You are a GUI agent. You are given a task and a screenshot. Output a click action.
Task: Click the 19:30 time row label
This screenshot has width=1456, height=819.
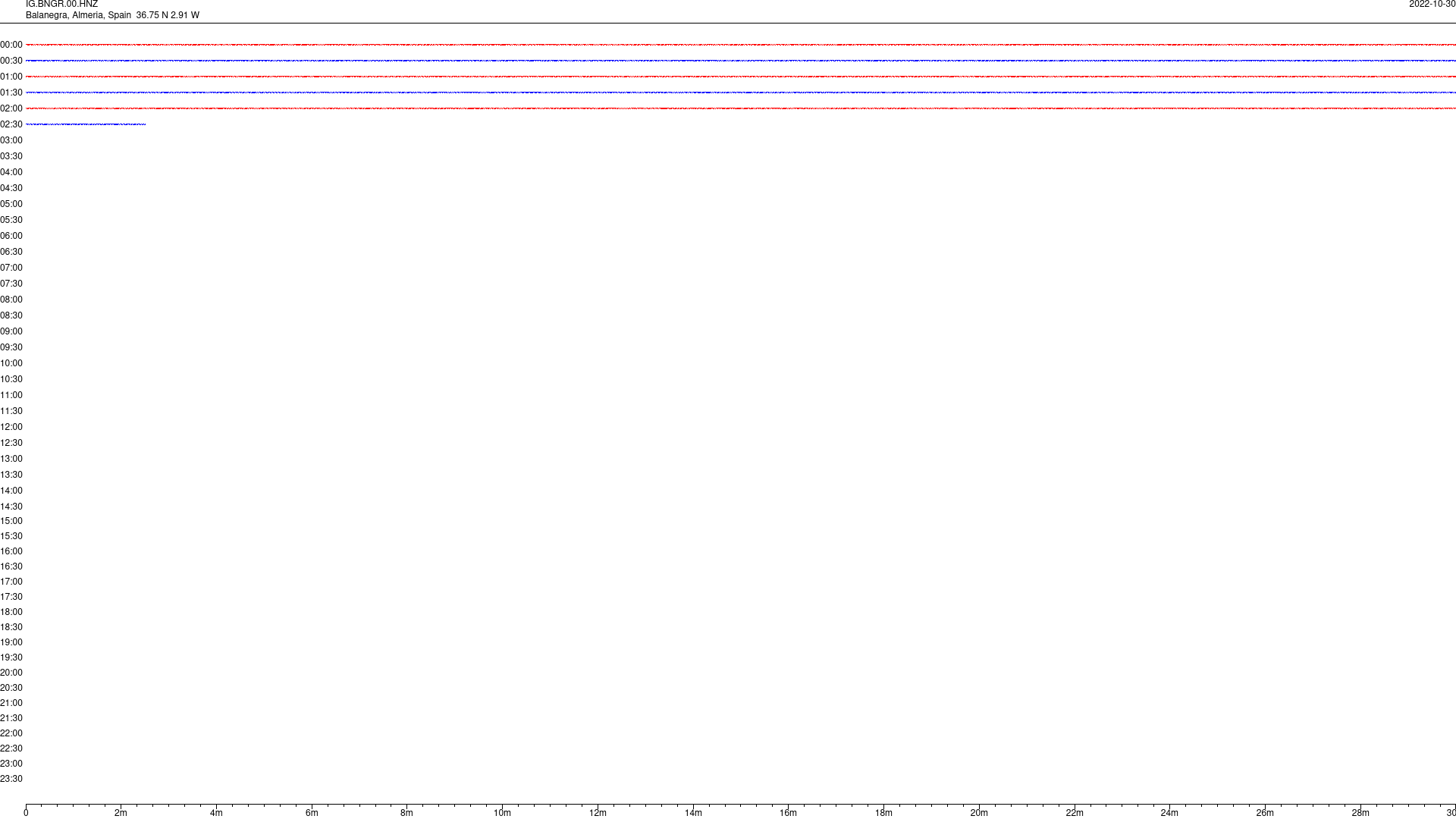(11, 657)
